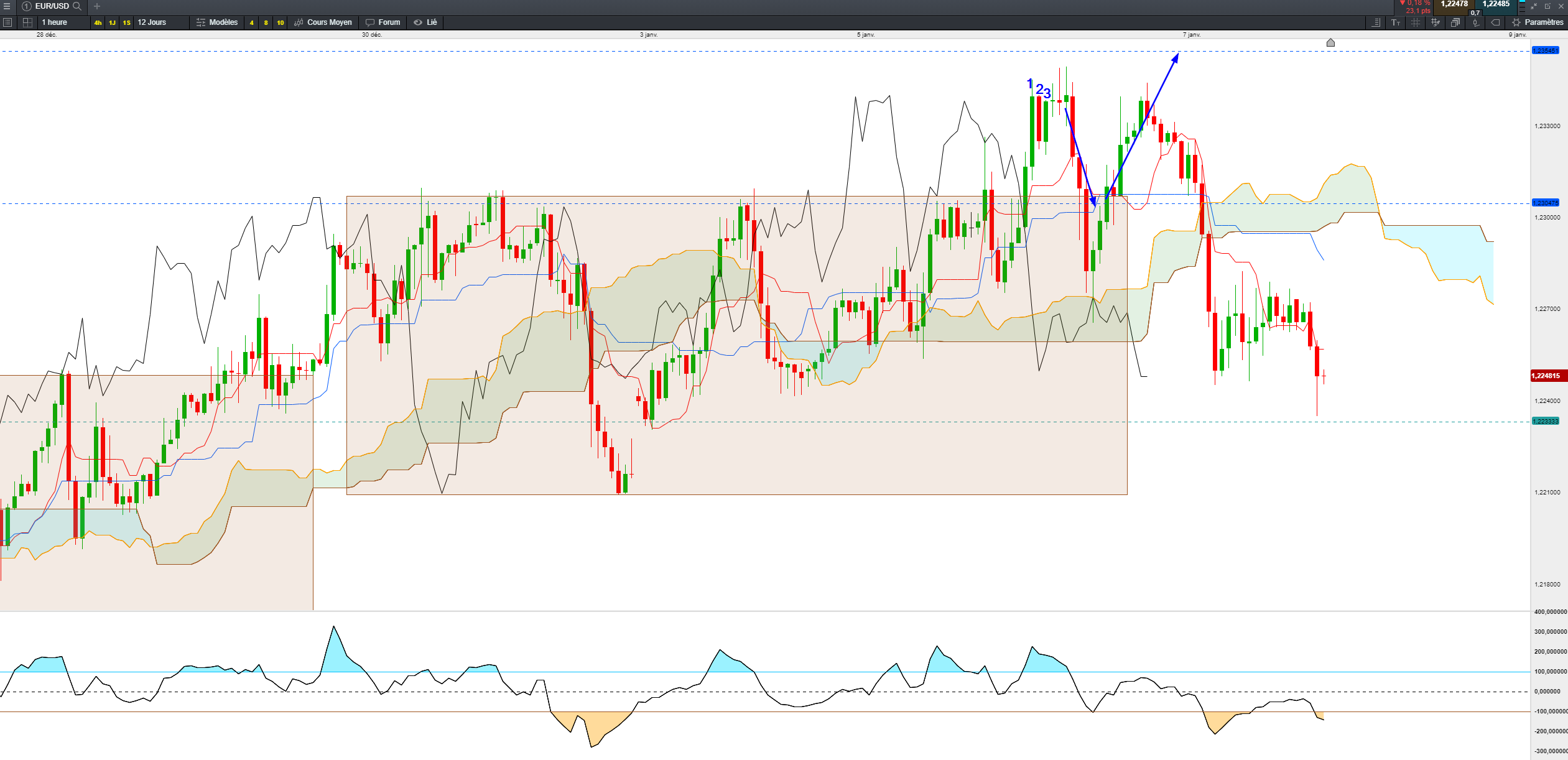
Task: Apply template number 8
Action: point(266,23)
